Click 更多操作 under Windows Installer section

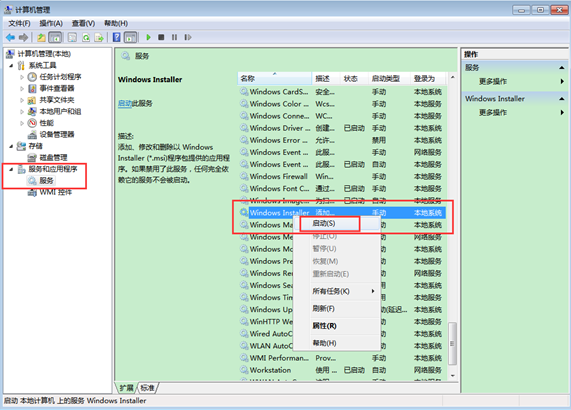pos(493,113)
